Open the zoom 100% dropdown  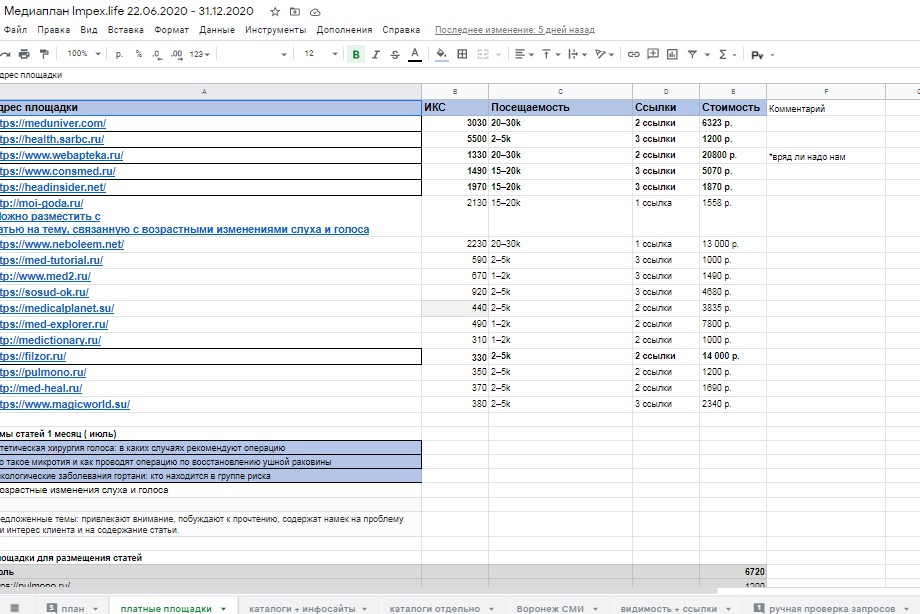[x=83, y=54]
